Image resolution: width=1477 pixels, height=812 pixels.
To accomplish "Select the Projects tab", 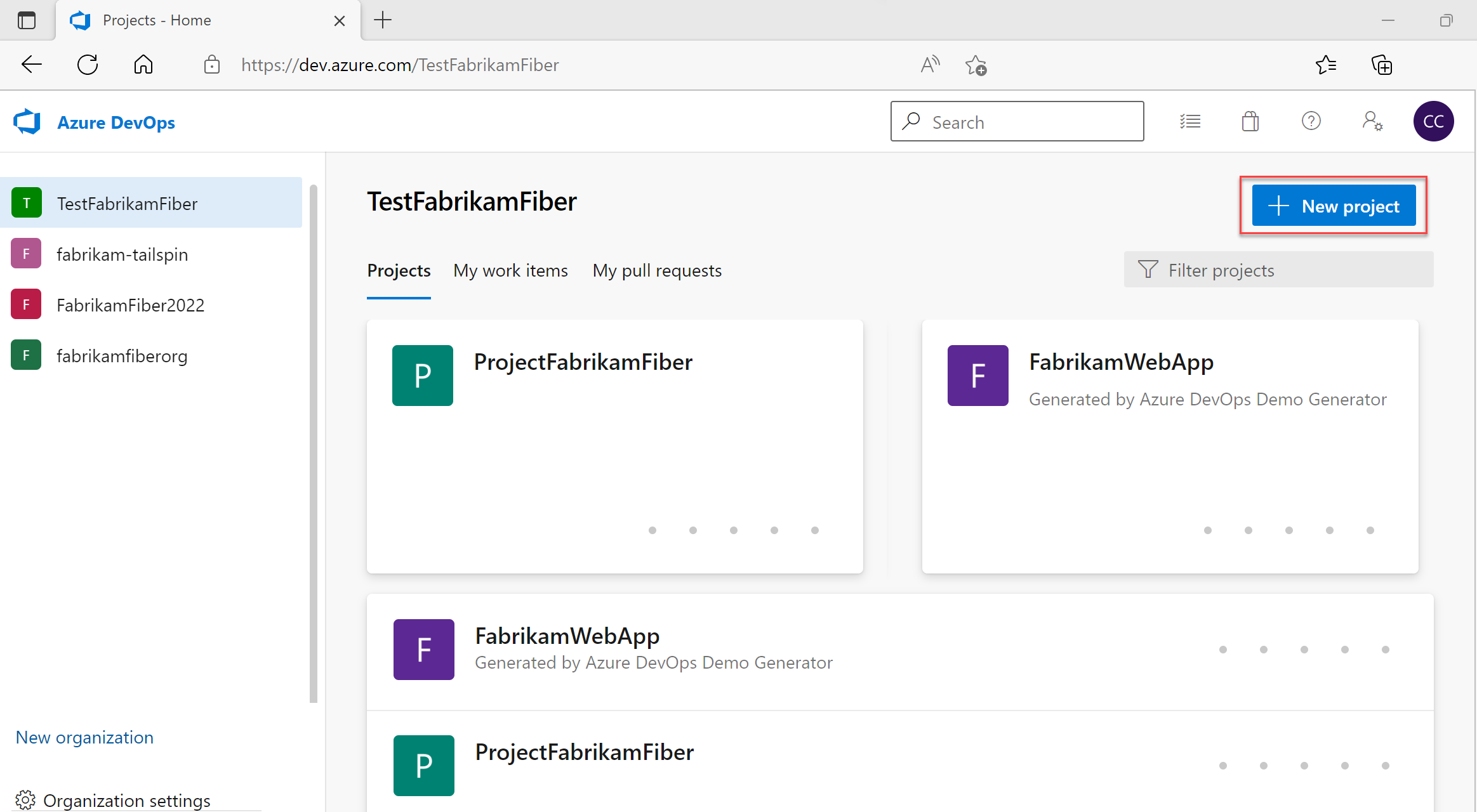I will 398,270.
